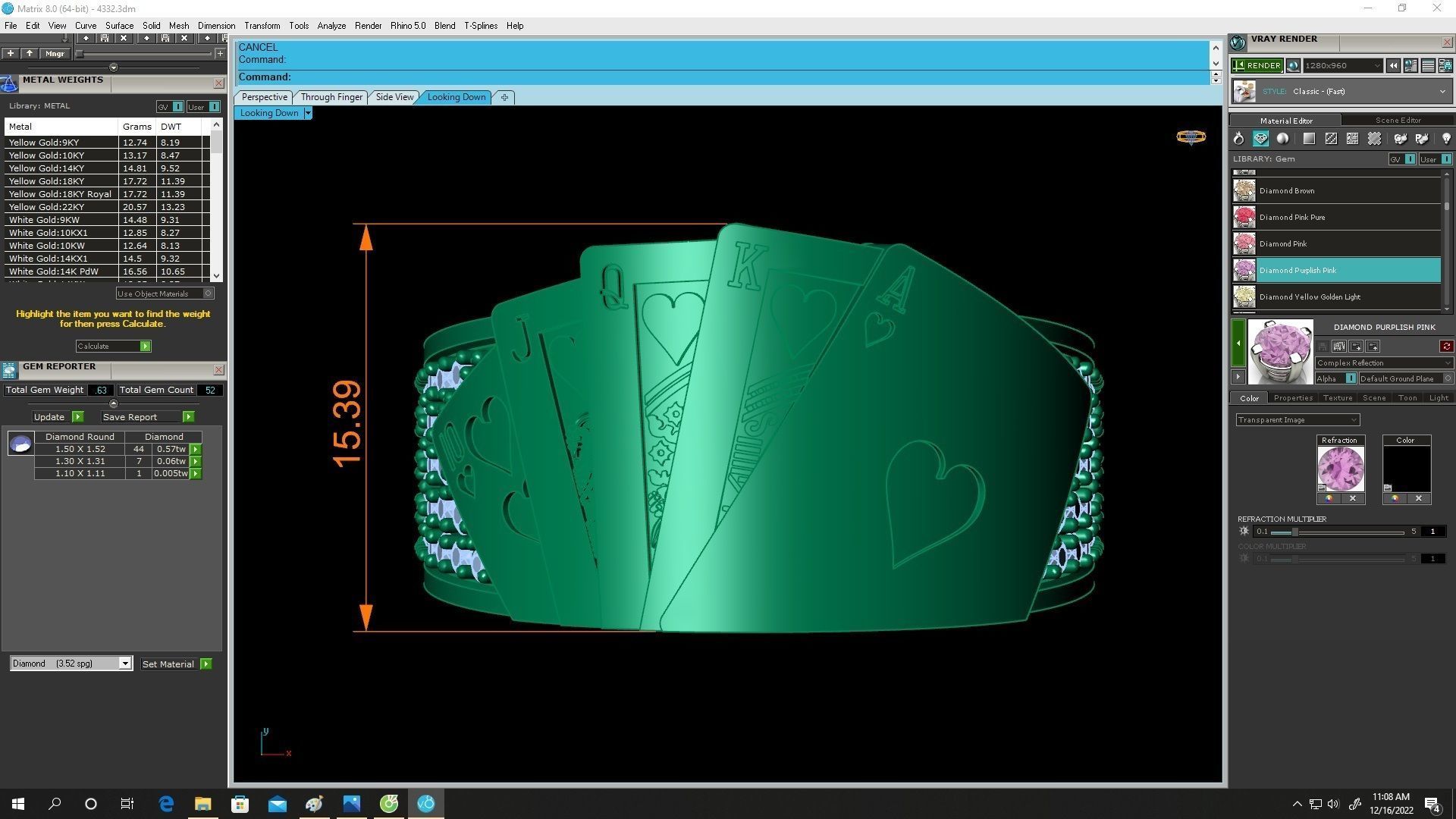Select the gem material category icon
This screenshot has height=819, width=1456.
pos(1260,139)
